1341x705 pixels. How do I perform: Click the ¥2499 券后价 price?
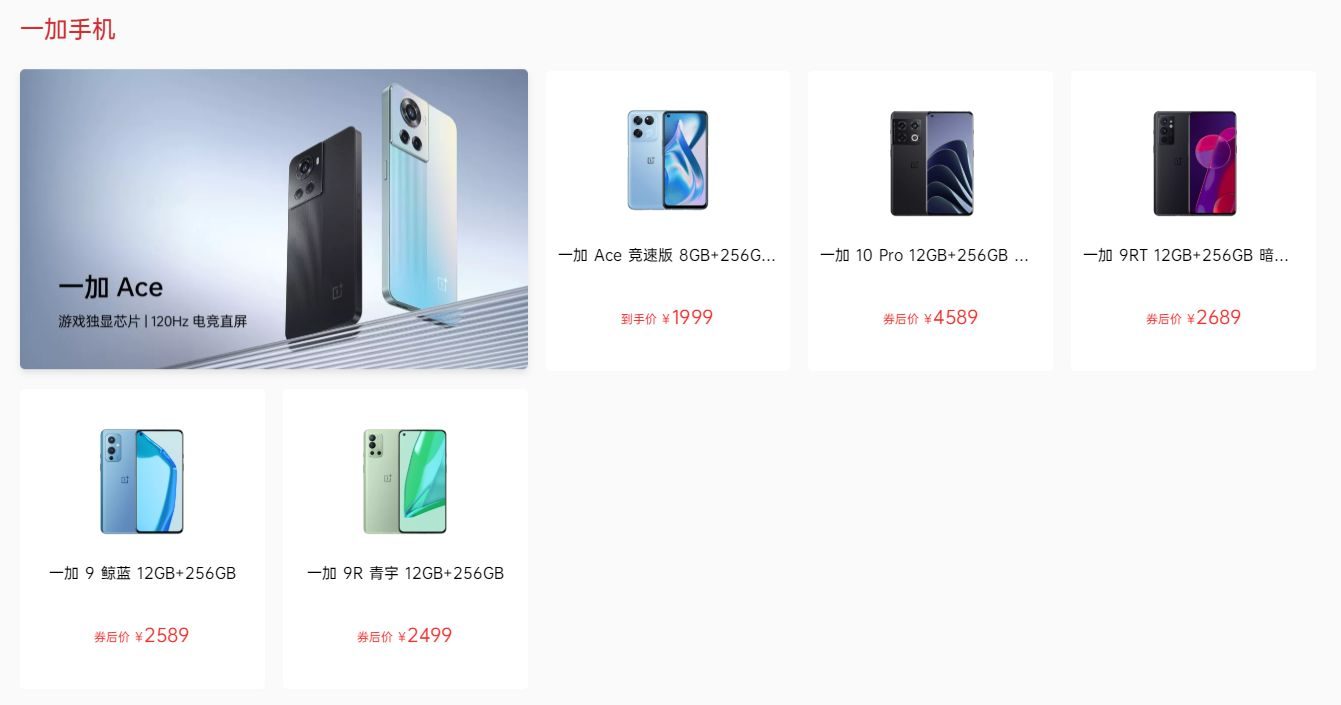405,636
